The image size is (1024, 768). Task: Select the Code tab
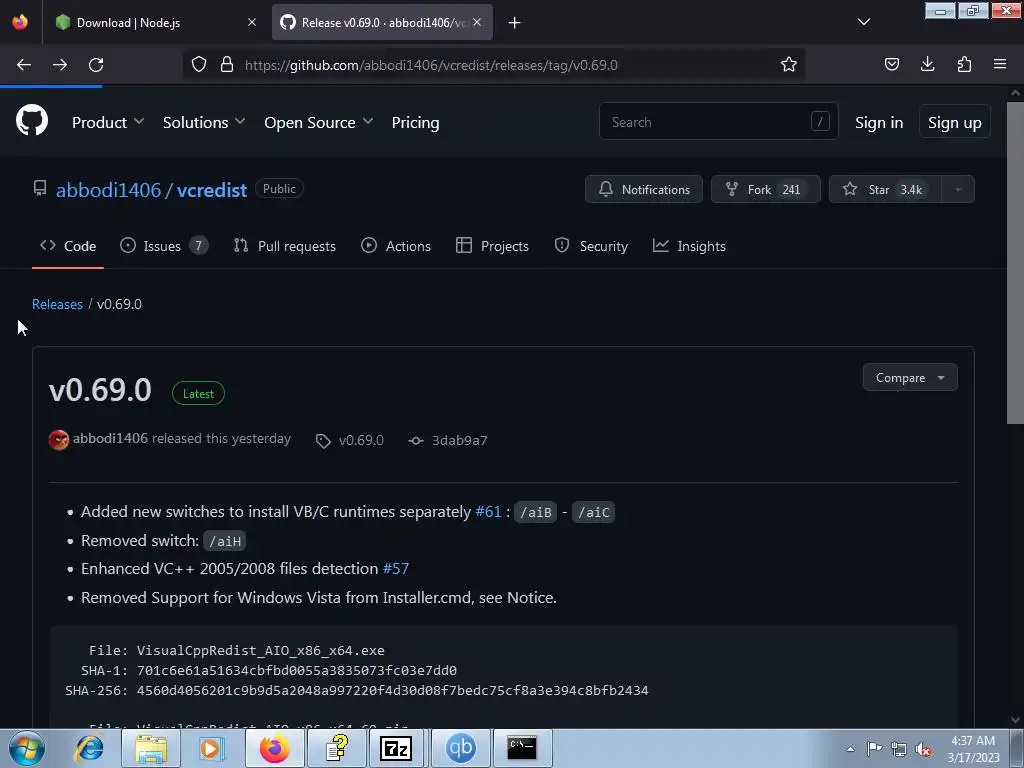pyautogui.click(x=68, y=246)
